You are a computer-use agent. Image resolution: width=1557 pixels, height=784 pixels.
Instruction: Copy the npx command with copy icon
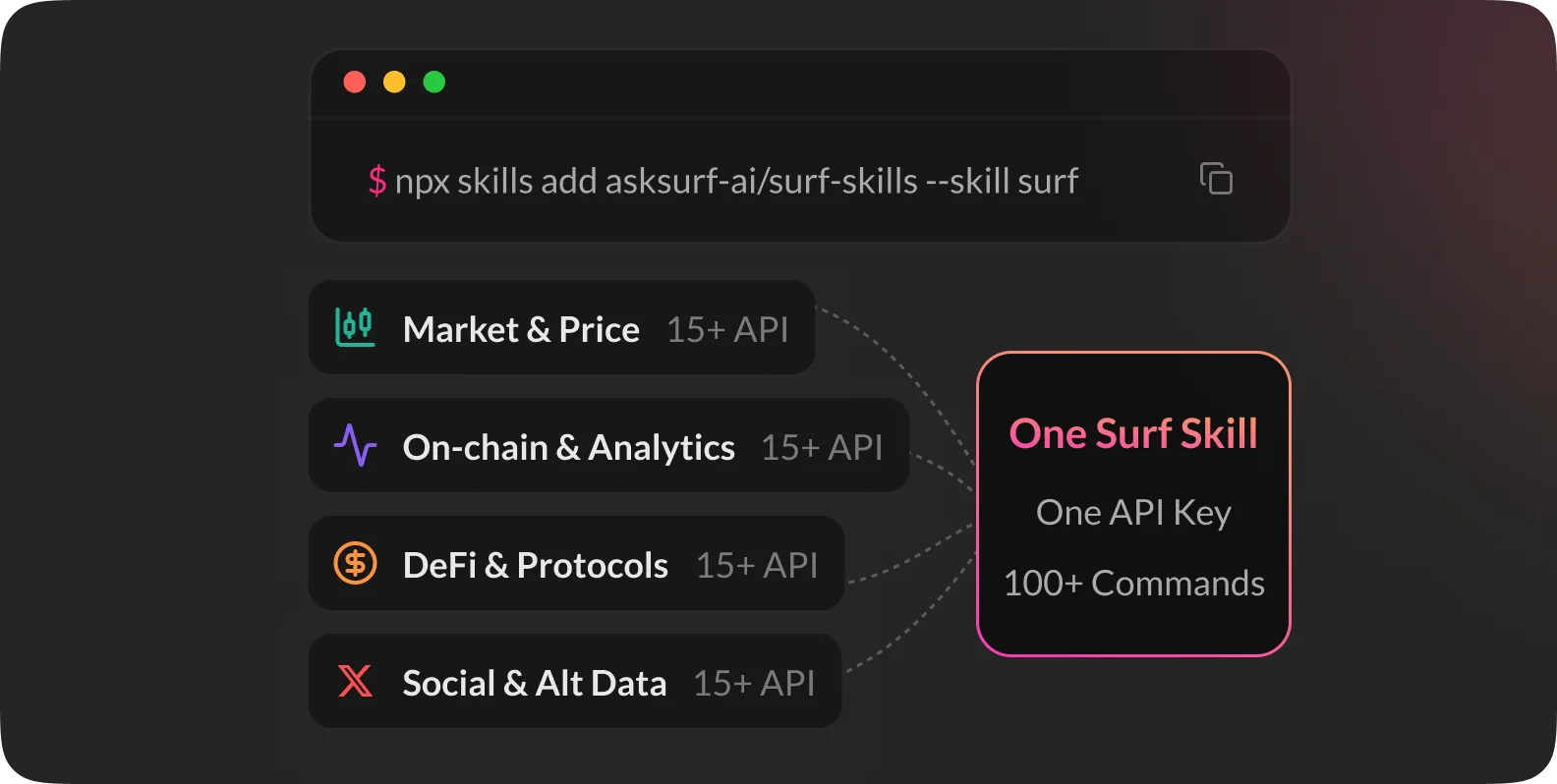[1216, 179]
